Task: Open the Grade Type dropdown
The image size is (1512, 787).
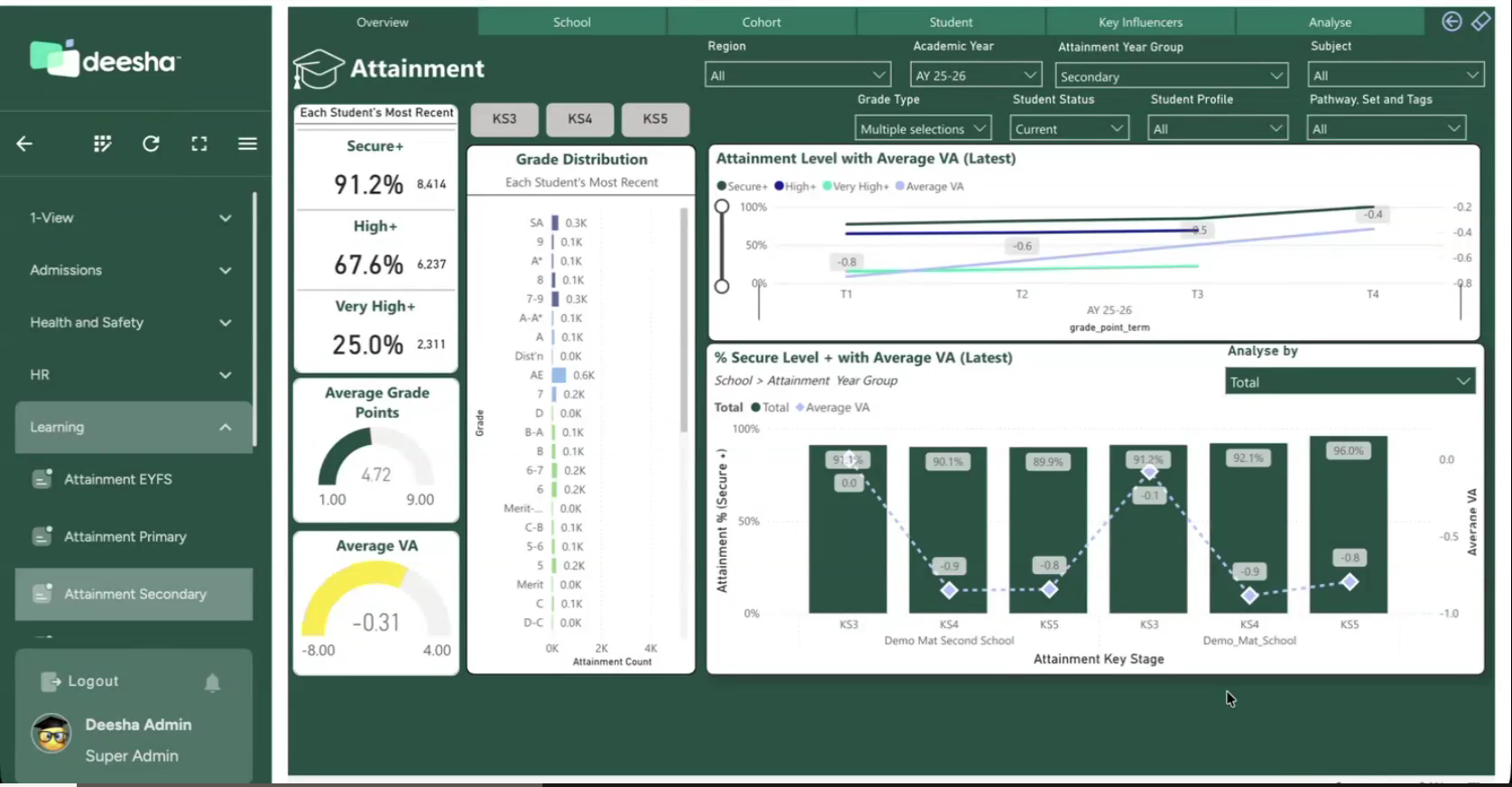Action: [x=923, y=128]
